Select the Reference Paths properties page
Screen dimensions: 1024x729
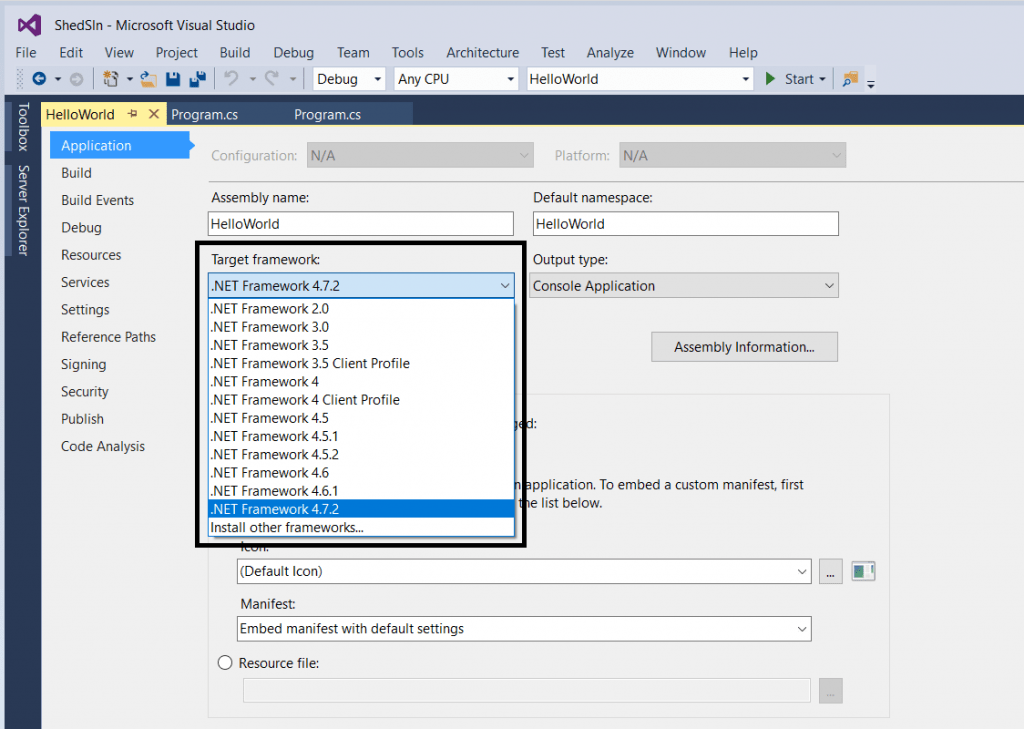coord(108,337)
